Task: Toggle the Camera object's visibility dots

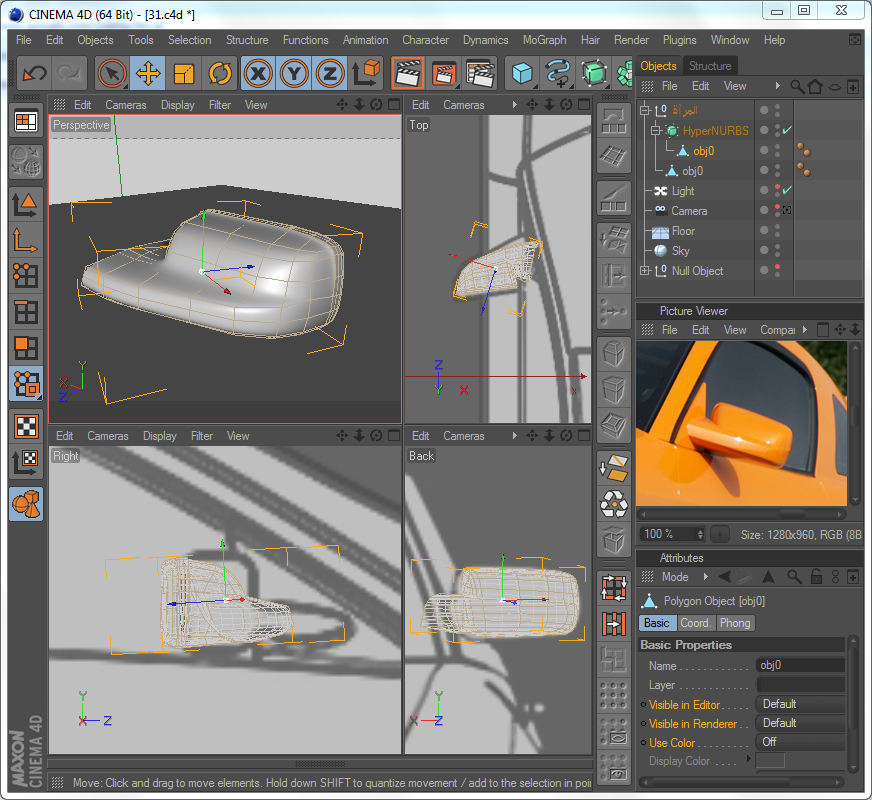Action: 777,211
